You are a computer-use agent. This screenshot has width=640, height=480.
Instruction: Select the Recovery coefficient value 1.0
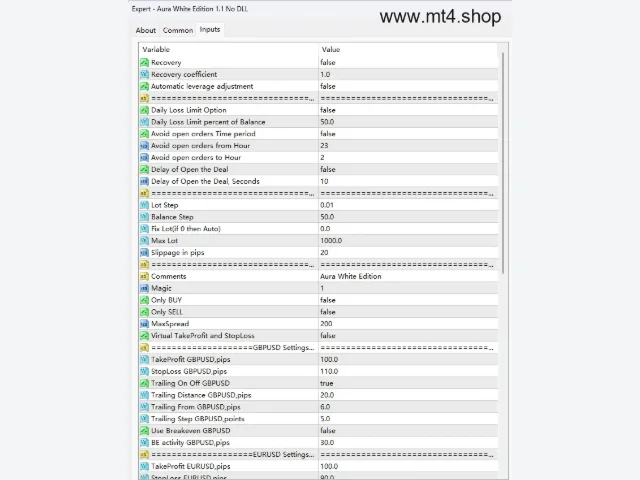(x=325, y=74)
